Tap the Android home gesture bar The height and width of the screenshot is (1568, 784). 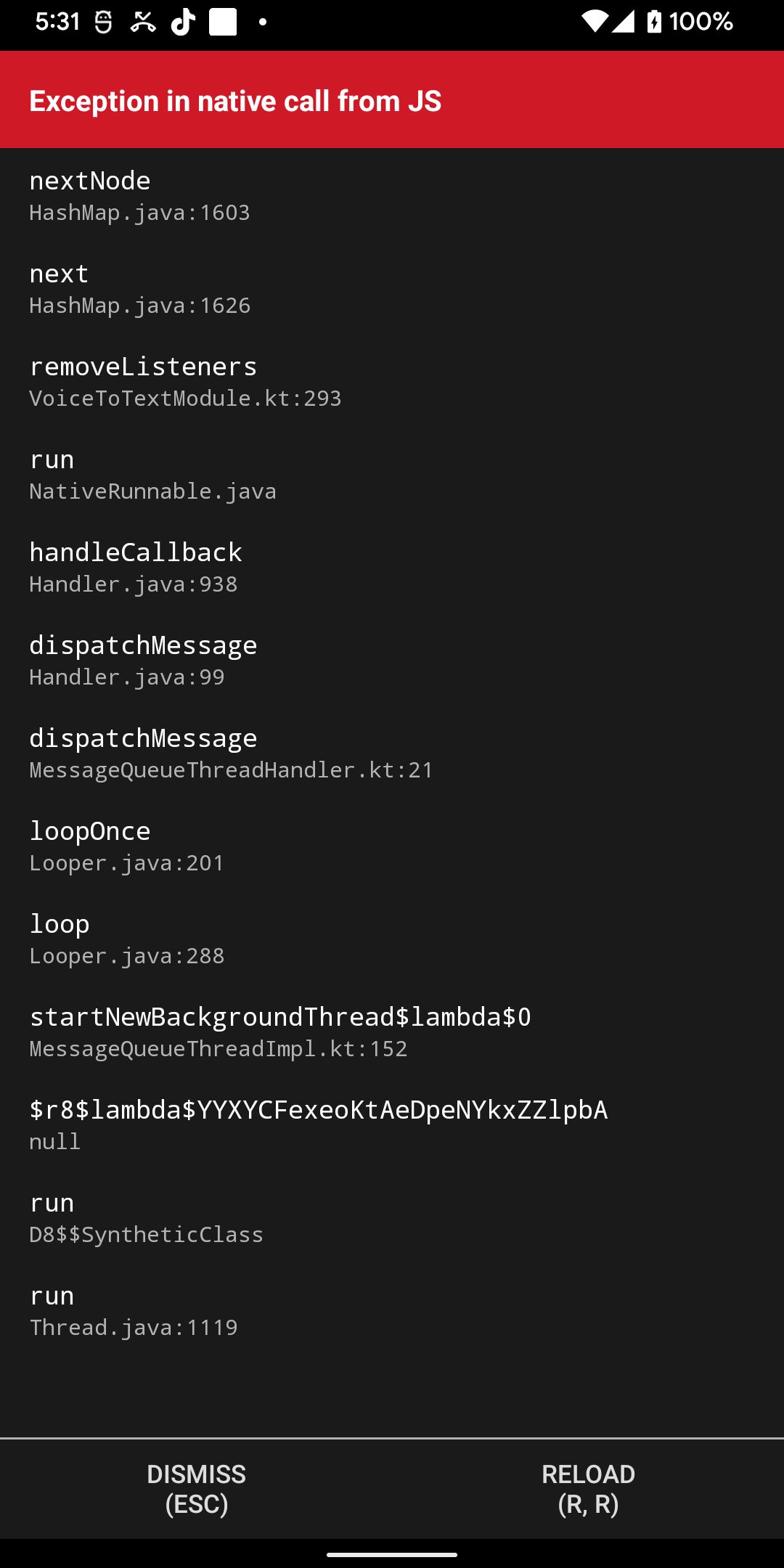click(x=392, y=1555)
